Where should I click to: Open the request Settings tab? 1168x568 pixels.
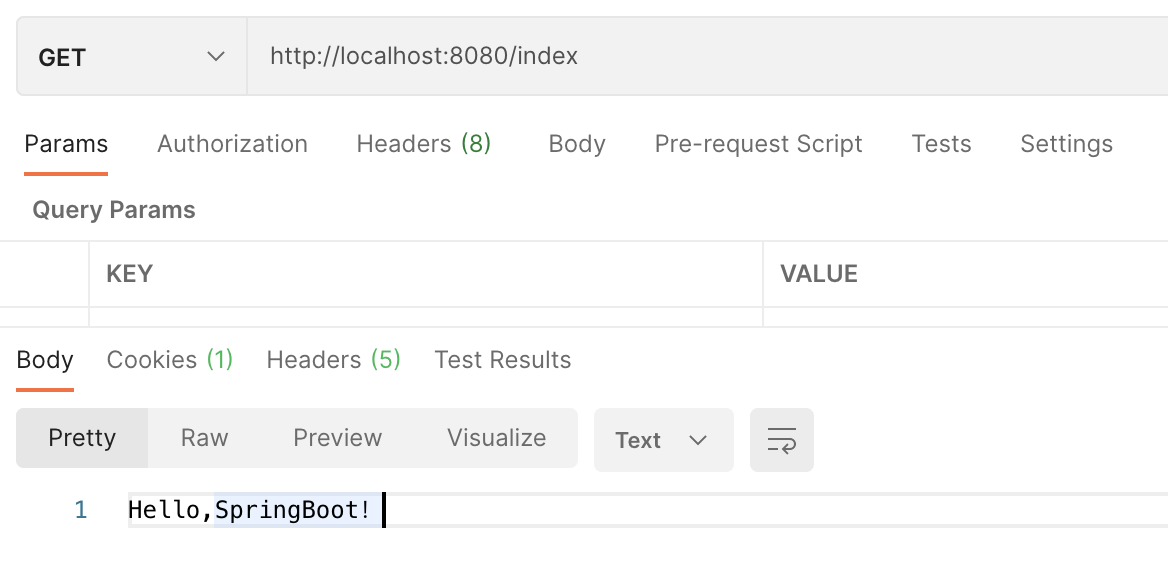[1066, 144]
